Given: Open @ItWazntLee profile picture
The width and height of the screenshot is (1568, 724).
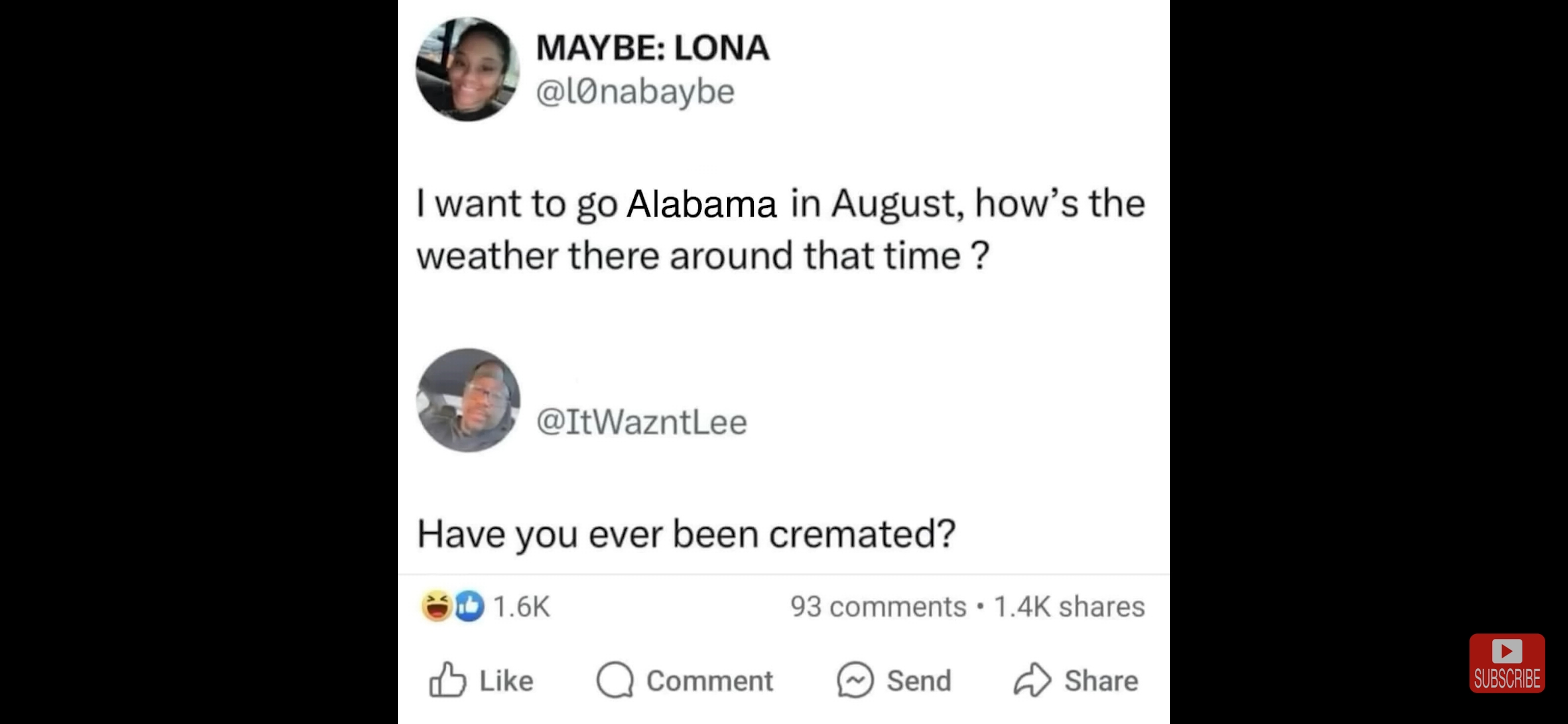Looking at the screenshot, I should [468, 400].
